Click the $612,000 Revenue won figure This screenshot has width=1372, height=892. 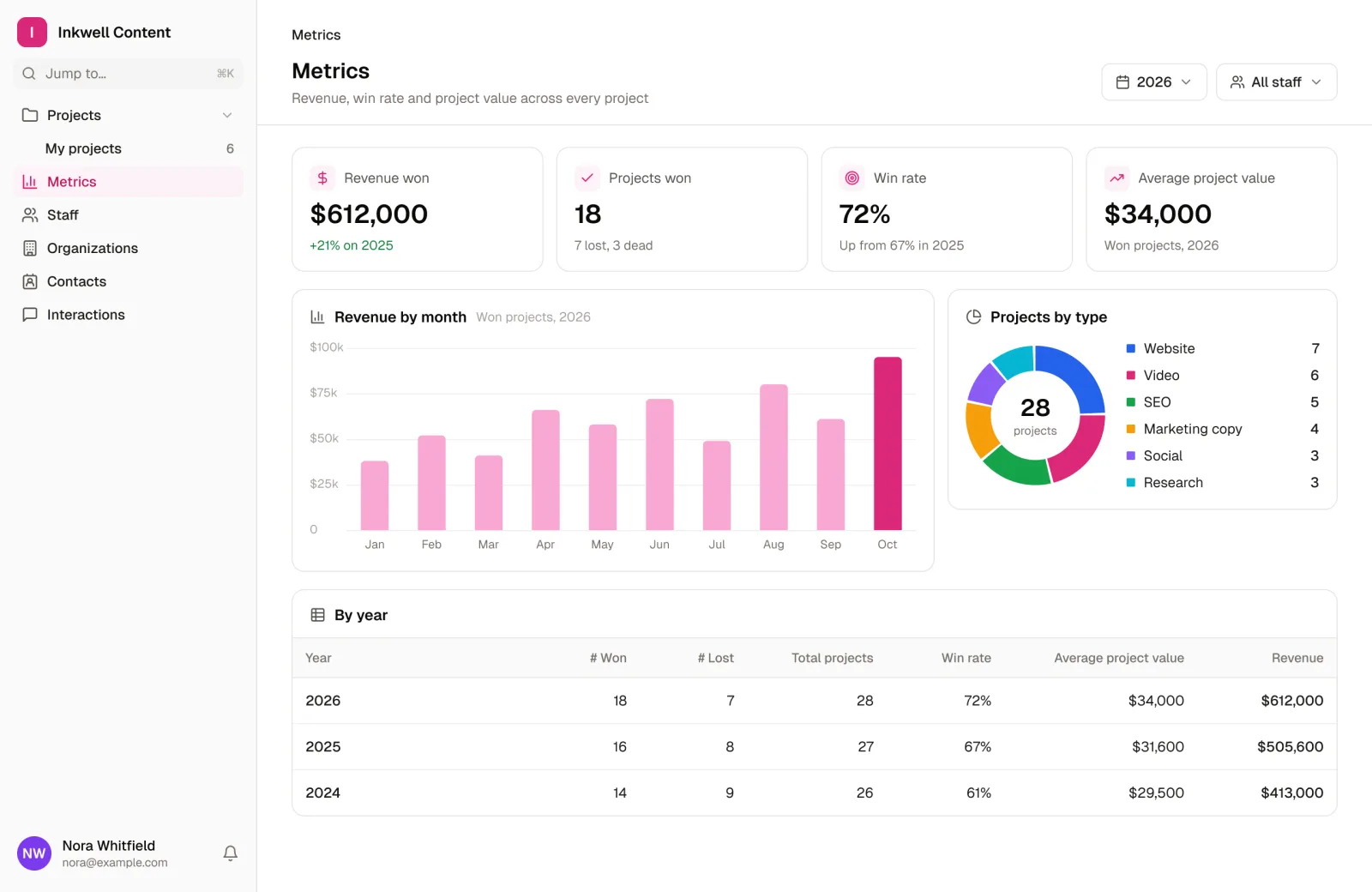pyautogui.click(x=369, y=214)
